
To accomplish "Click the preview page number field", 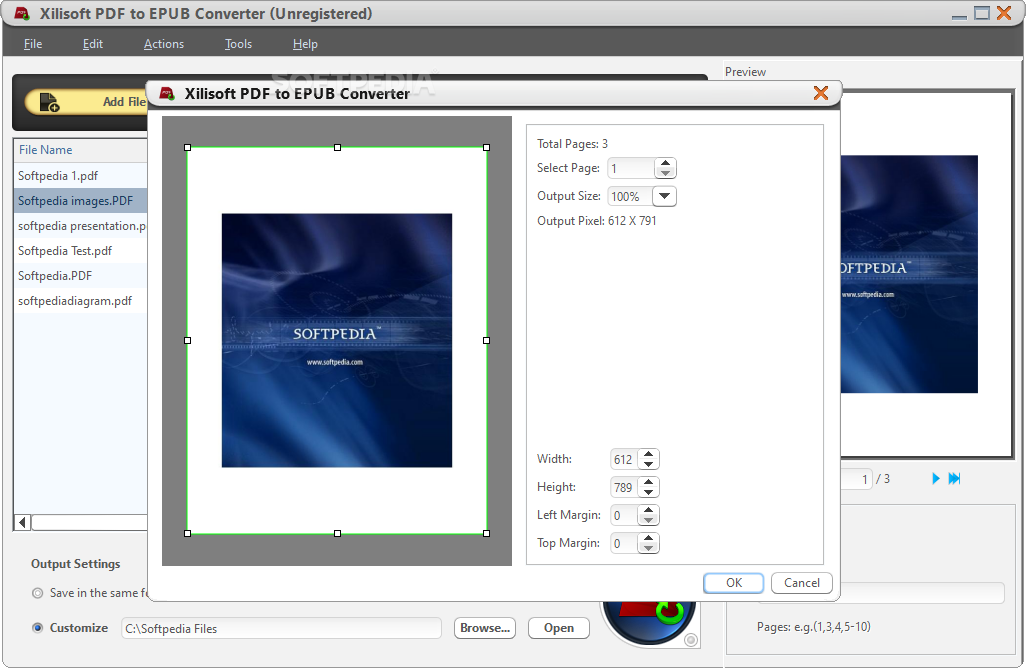I will [x=857, y=479].
